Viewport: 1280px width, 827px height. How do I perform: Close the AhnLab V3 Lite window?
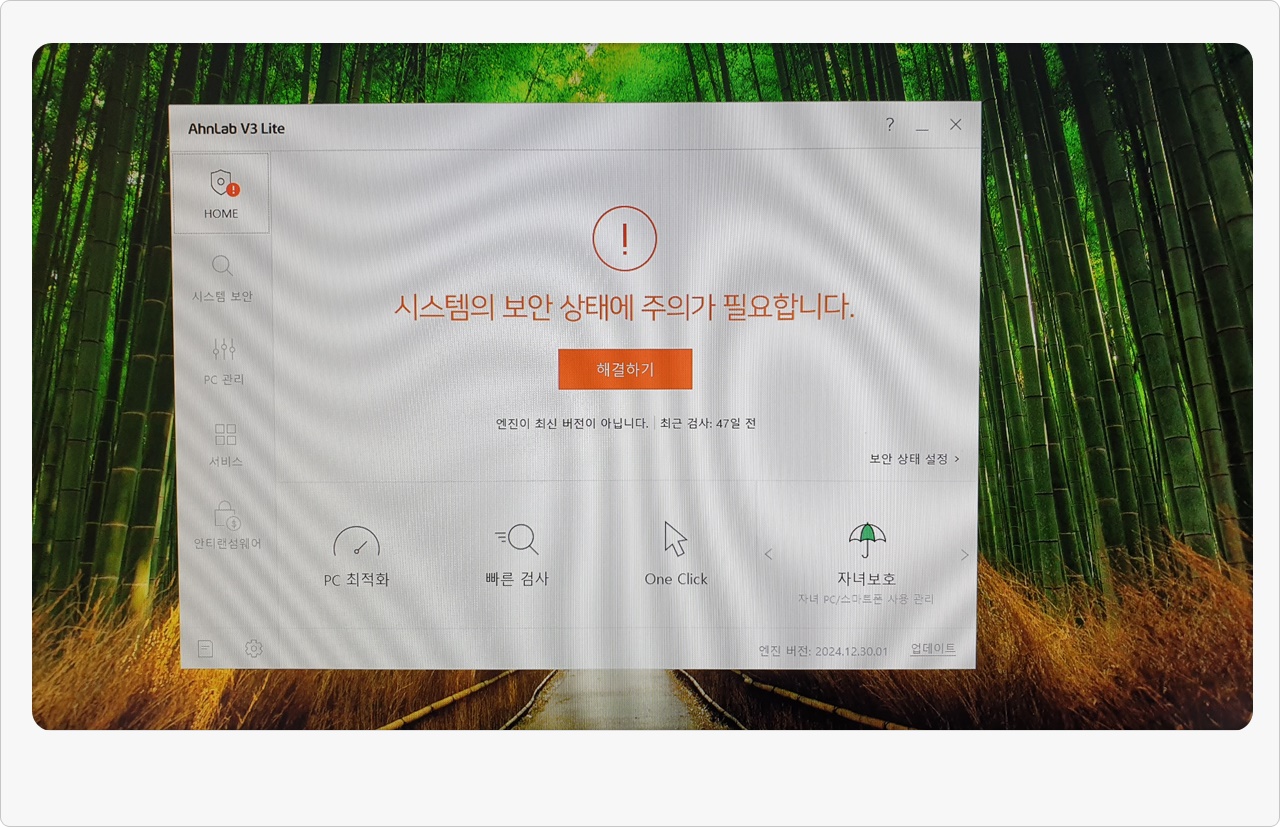[956, 125]
